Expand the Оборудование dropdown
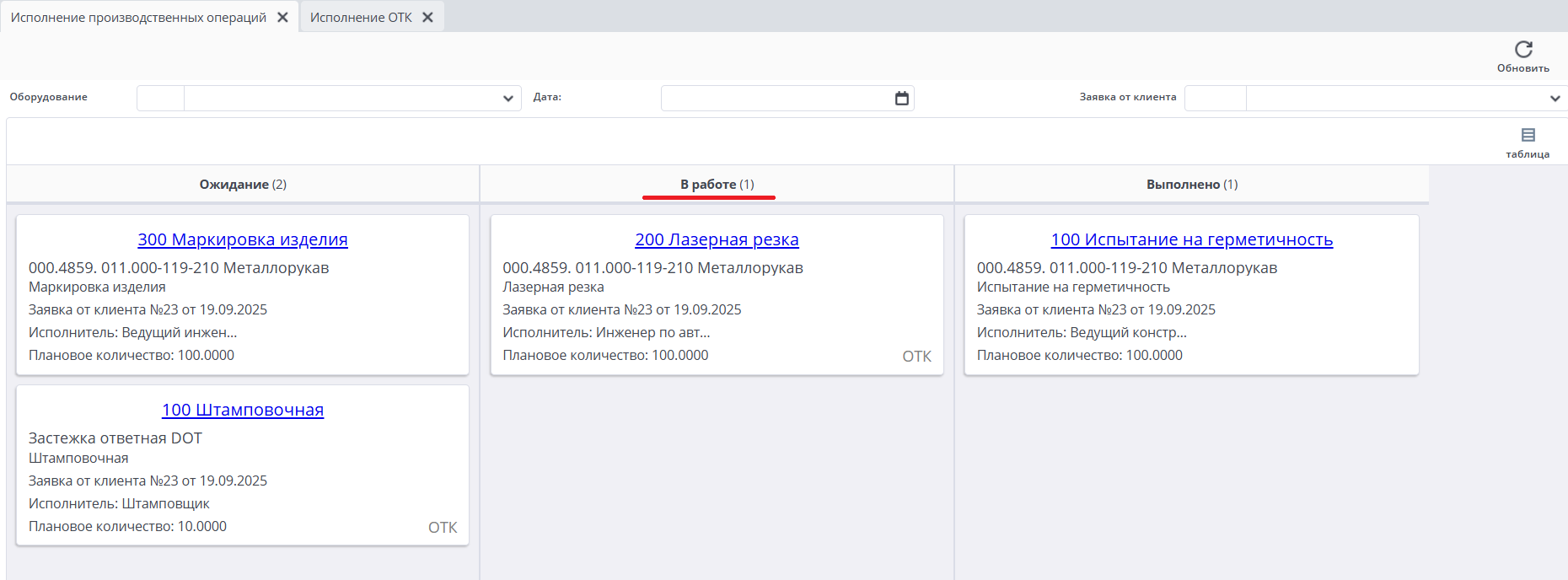The image size is (1568, 580). pos(507,99)
